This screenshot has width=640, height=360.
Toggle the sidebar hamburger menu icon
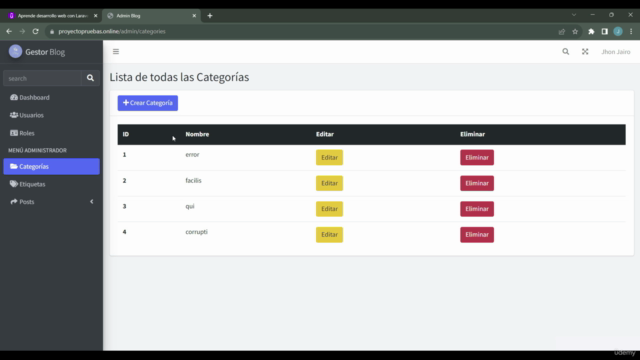(116, 51)
